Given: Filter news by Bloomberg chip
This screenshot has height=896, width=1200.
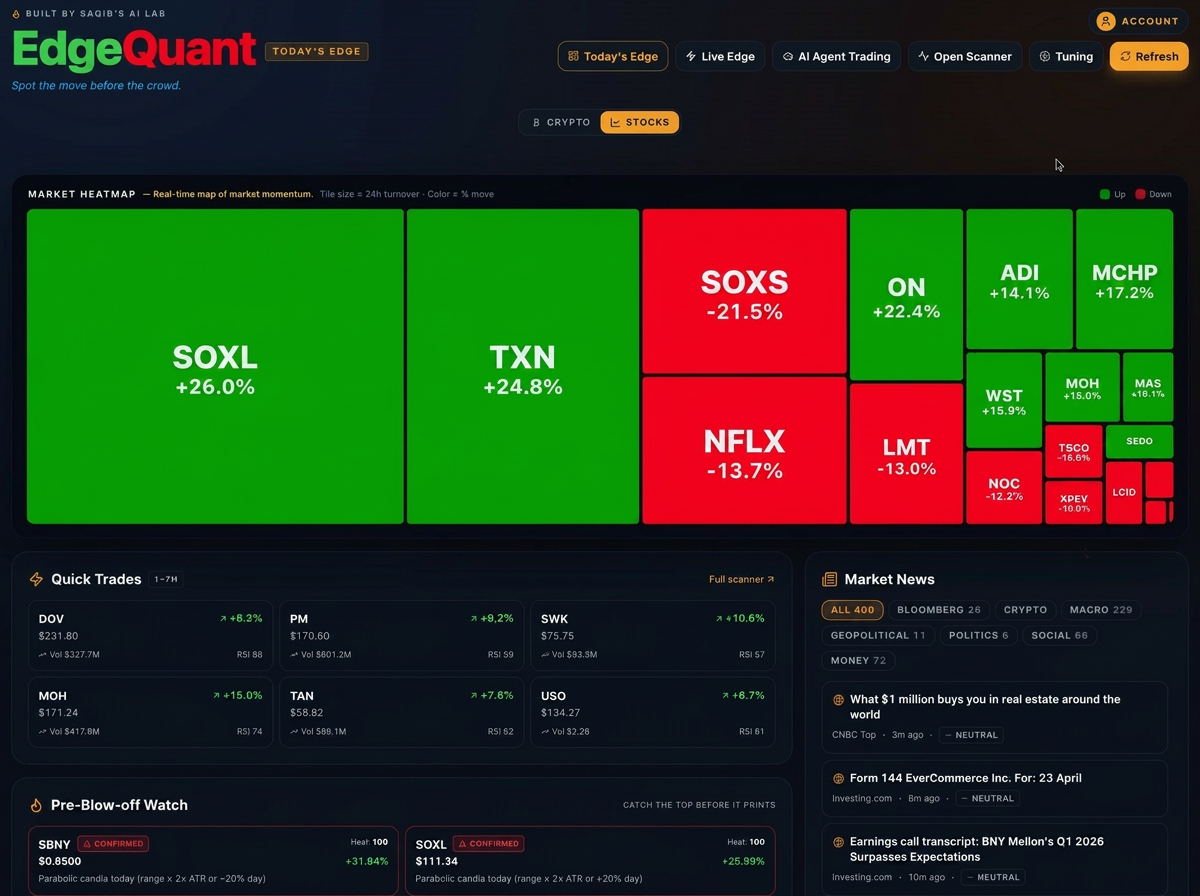Looking at the screenshot, I should (x=939, y=610).
